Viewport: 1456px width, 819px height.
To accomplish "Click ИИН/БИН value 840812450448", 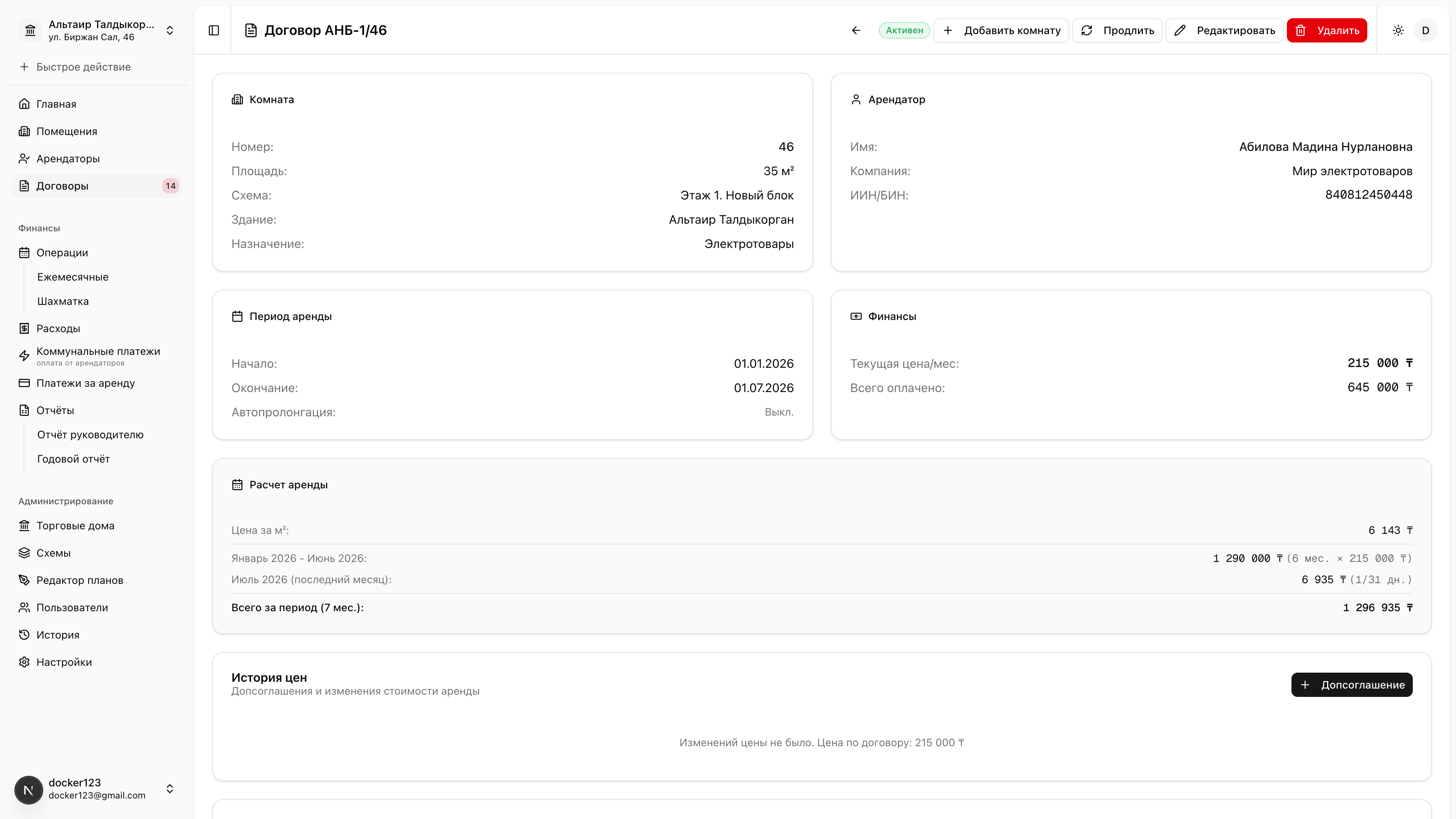I will [1368, 195].
